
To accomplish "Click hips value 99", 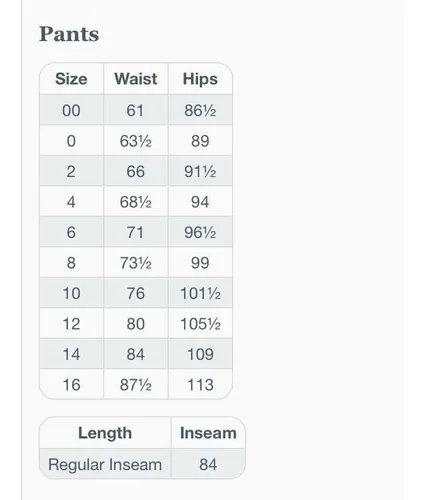I will (x=200, y=263).
